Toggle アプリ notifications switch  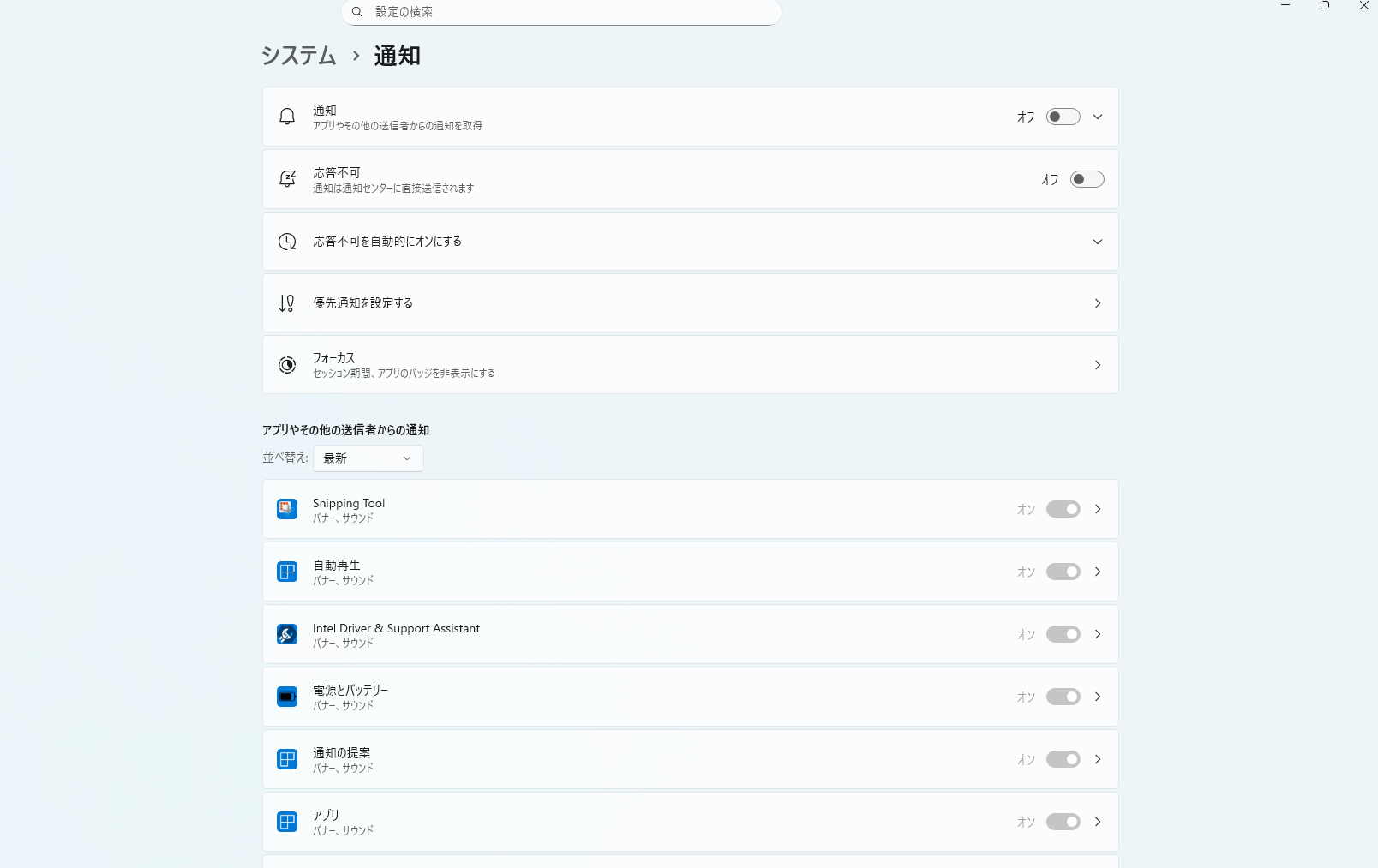click(1063, 822)
